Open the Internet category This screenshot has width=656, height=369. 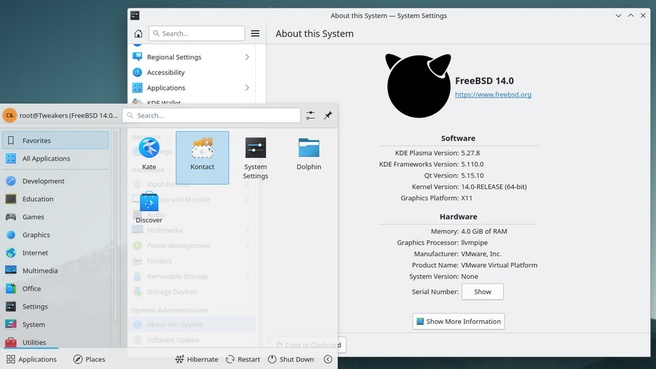(x=56, y=253)
